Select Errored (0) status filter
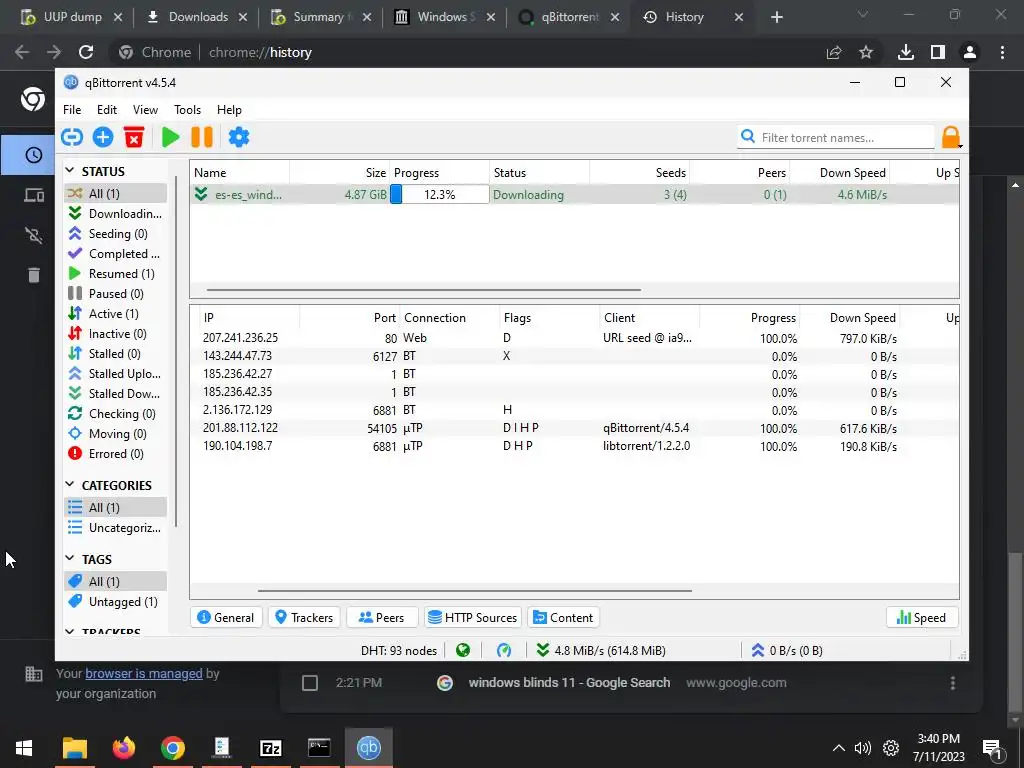The image size is (1024, 768). (x=115, y=453)
